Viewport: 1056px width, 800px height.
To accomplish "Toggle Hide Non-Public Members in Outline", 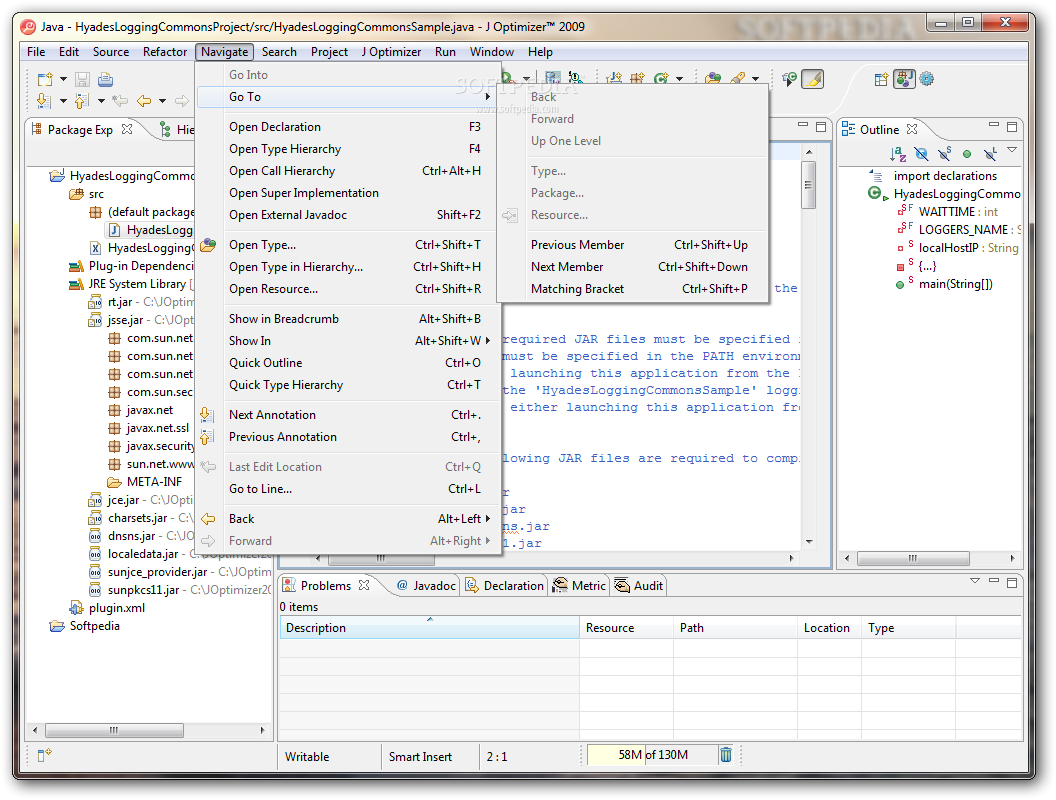I will pyautogui.click(x=967, y=154).
